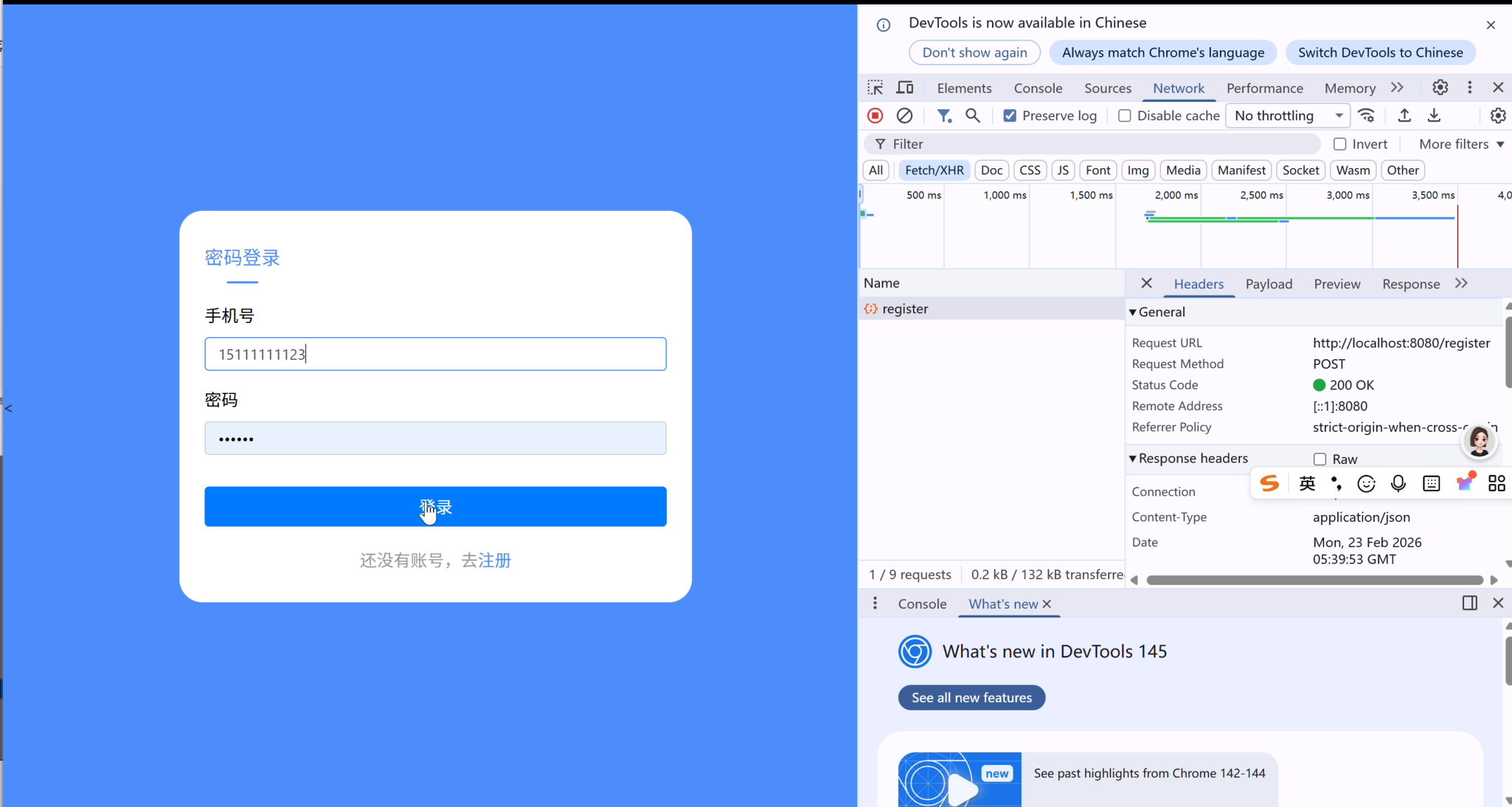The image size is (1512, 807).
Task: Click the export HAR download icon
Action: click(x=1434, y=116)
